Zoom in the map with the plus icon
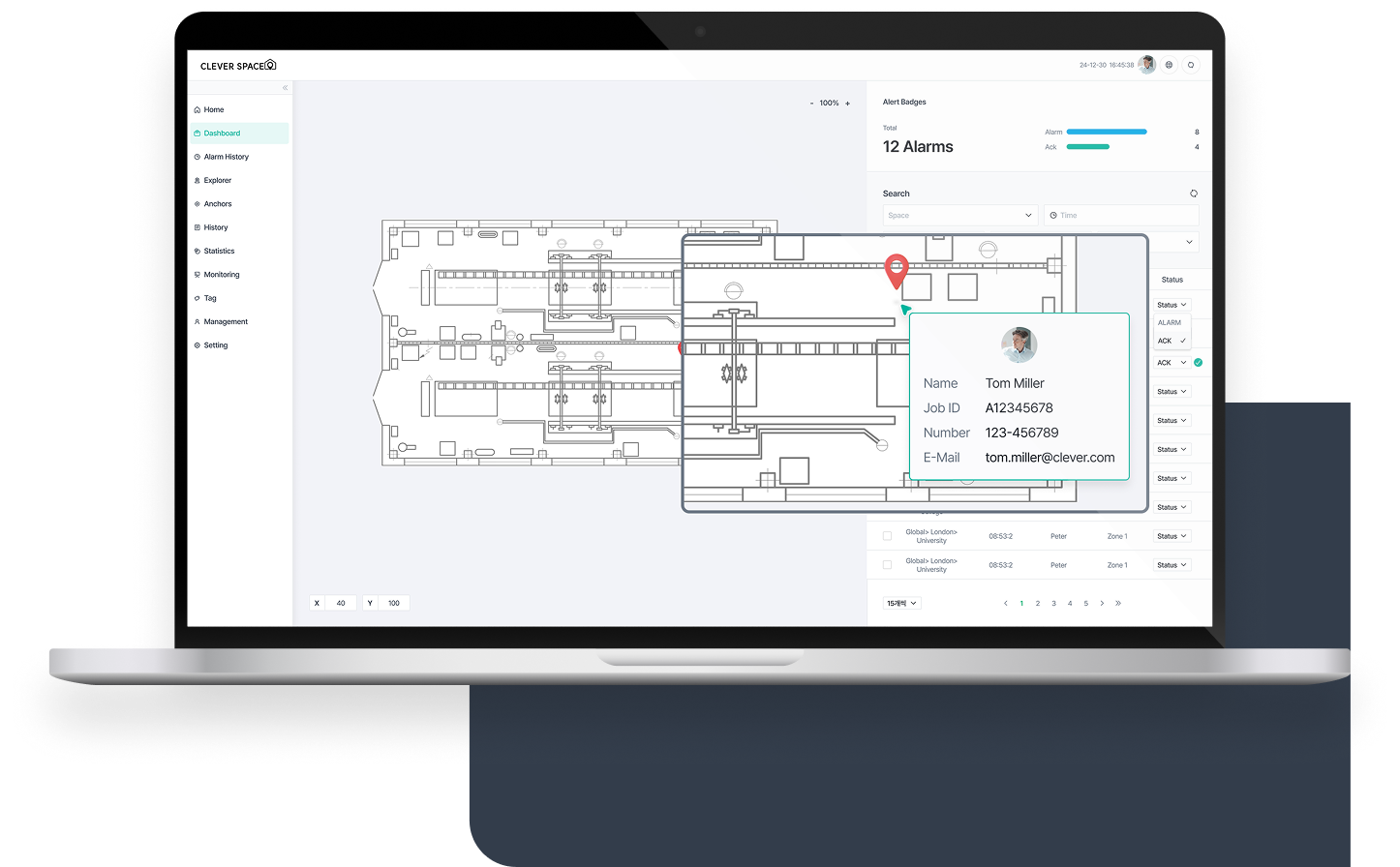Viewport: 1400px width, 867px height. click(x=848, y=104)
